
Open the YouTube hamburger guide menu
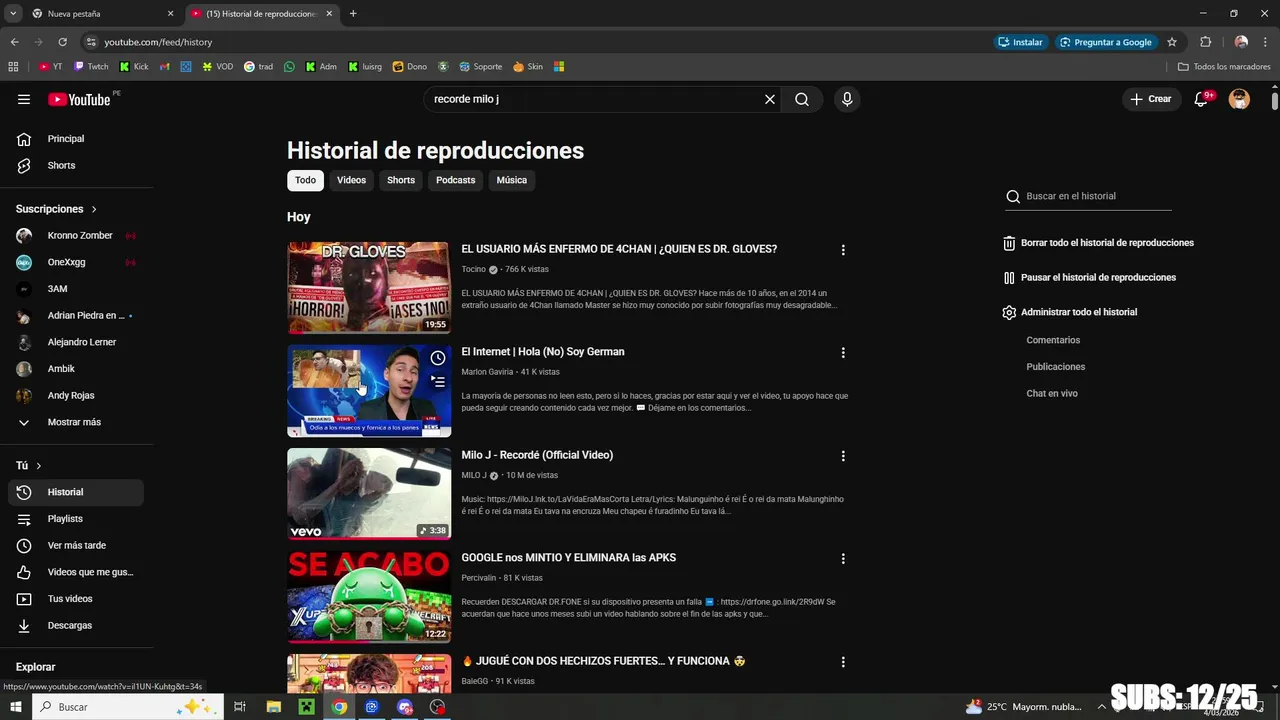[x=24, y=99]
